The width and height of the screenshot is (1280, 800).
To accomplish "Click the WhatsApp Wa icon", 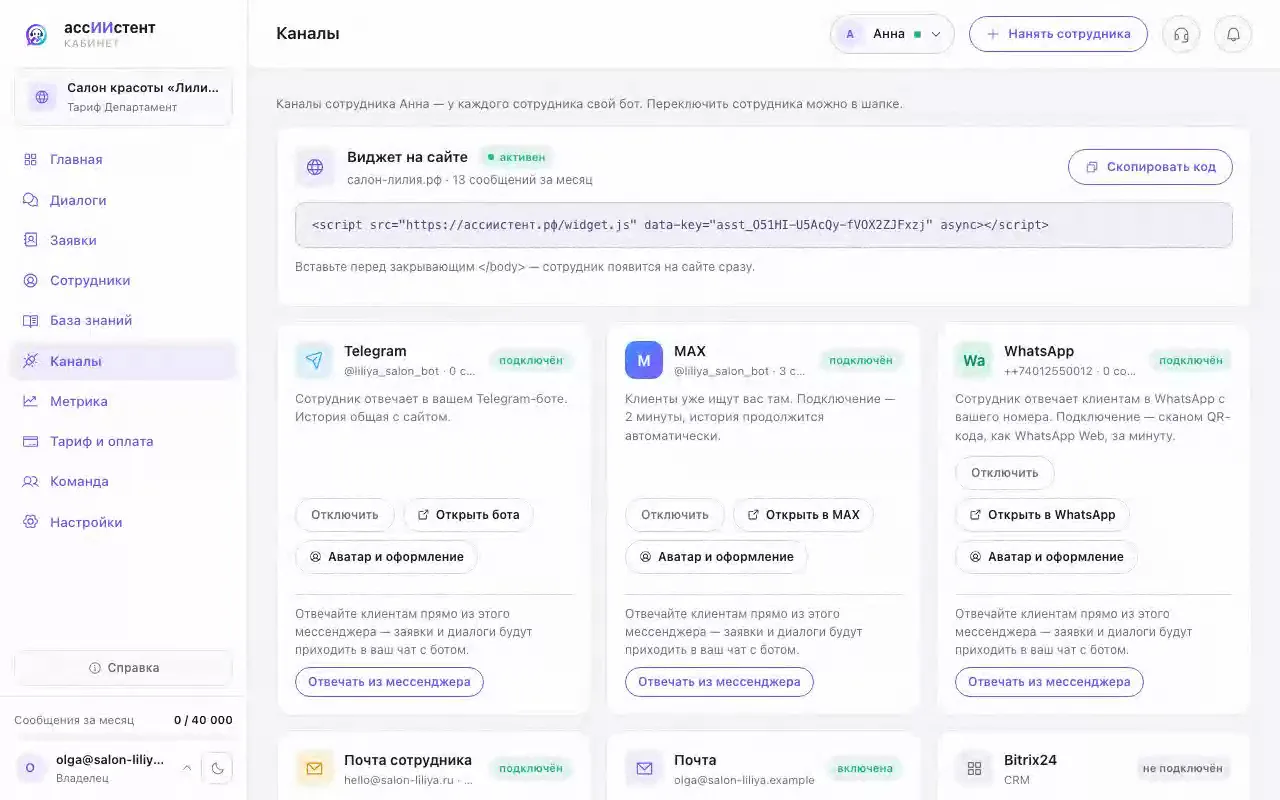I will pyautogui.click(x=974, y=360).
